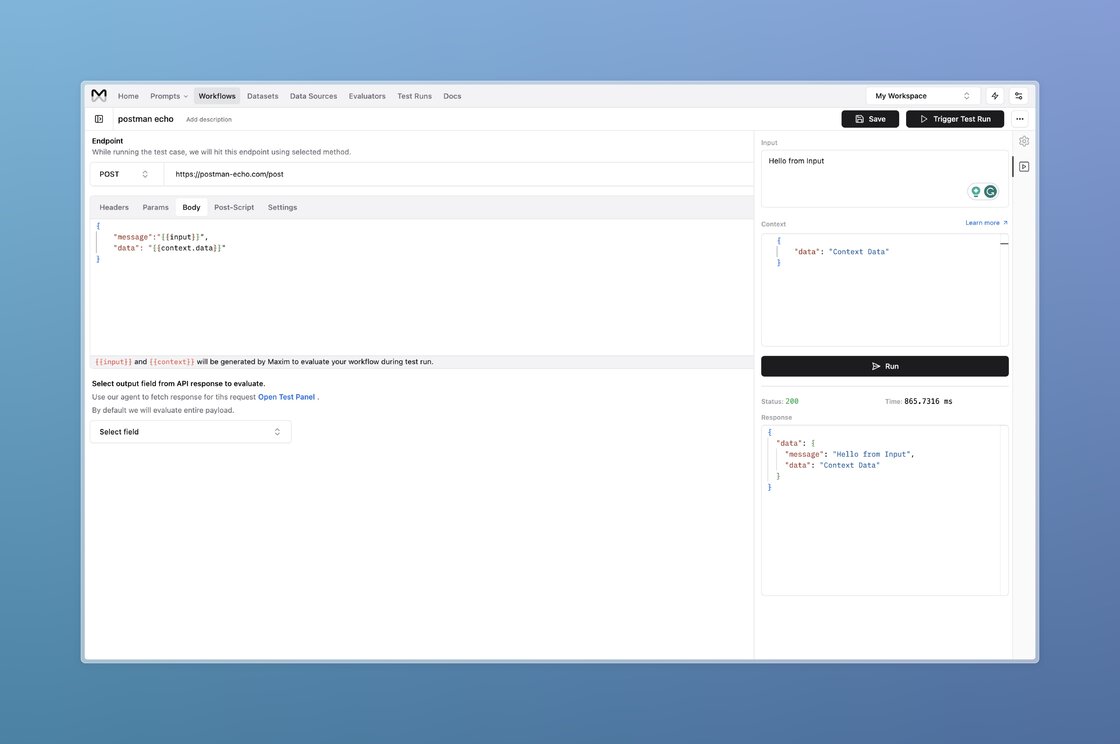The image size is (1120, 744).
Task: Select the Body tab
Action: coord(191,207)
